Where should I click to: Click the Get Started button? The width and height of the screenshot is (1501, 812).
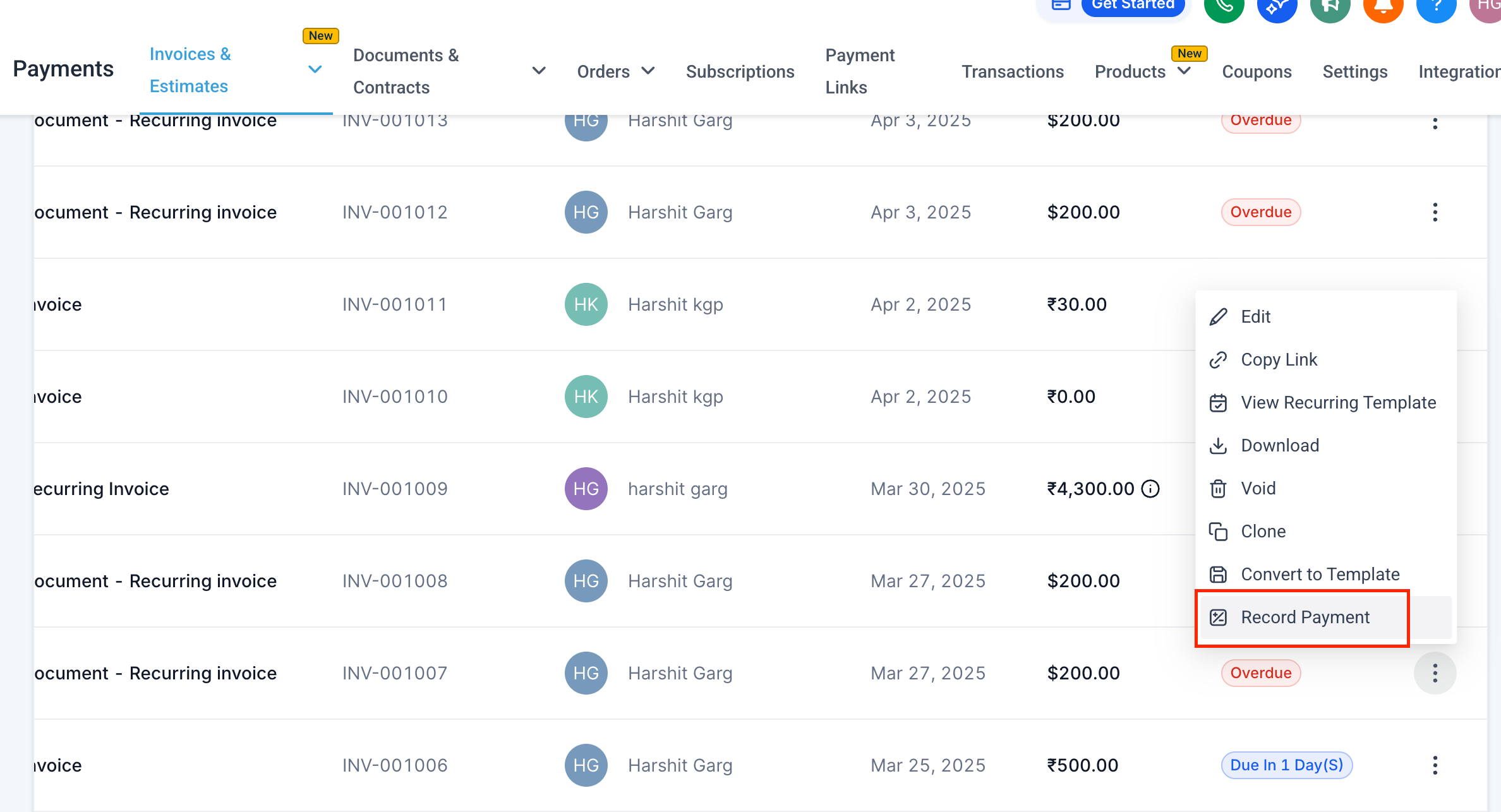click(x=1133, y=5)
